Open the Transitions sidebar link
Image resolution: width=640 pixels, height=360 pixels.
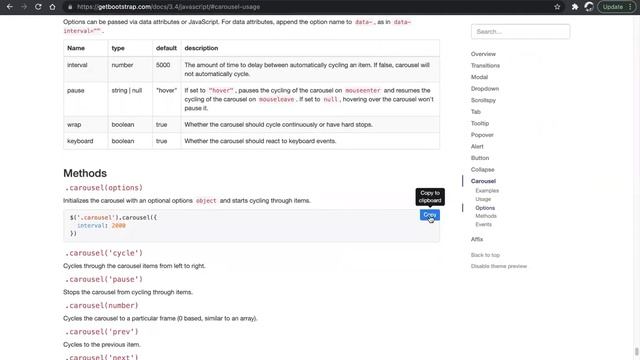485,65
